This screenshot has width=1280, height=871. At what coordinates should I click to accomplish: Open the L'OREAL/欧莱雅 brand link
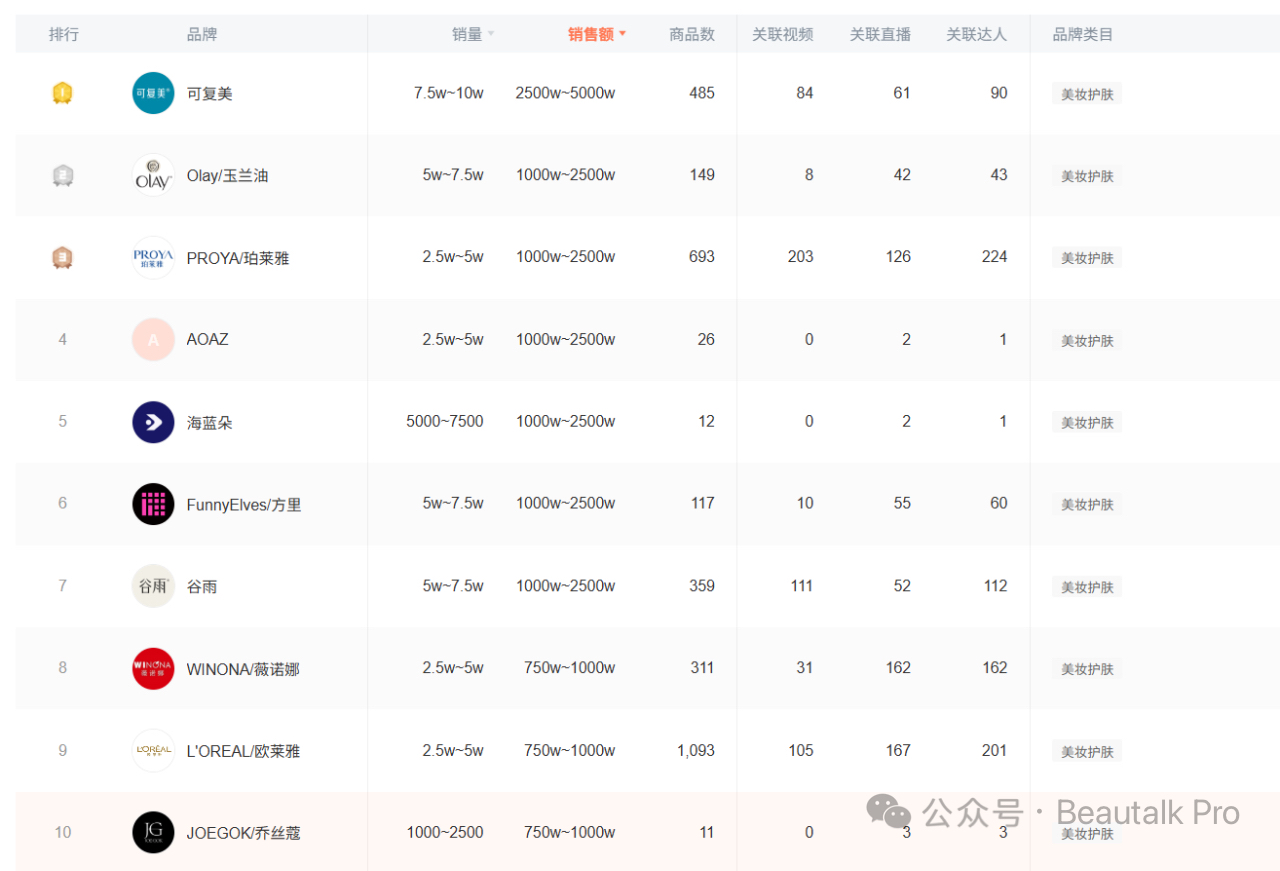click(243, 751)
